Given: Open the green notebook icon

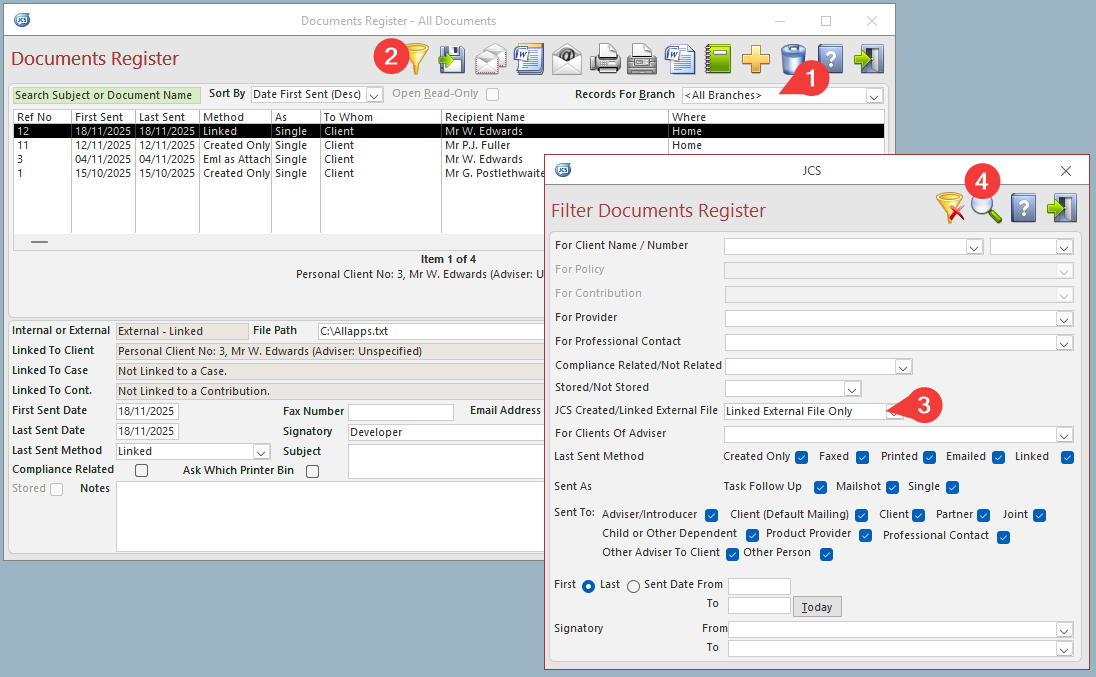Looking at the screenshot, I should (718, 59).
